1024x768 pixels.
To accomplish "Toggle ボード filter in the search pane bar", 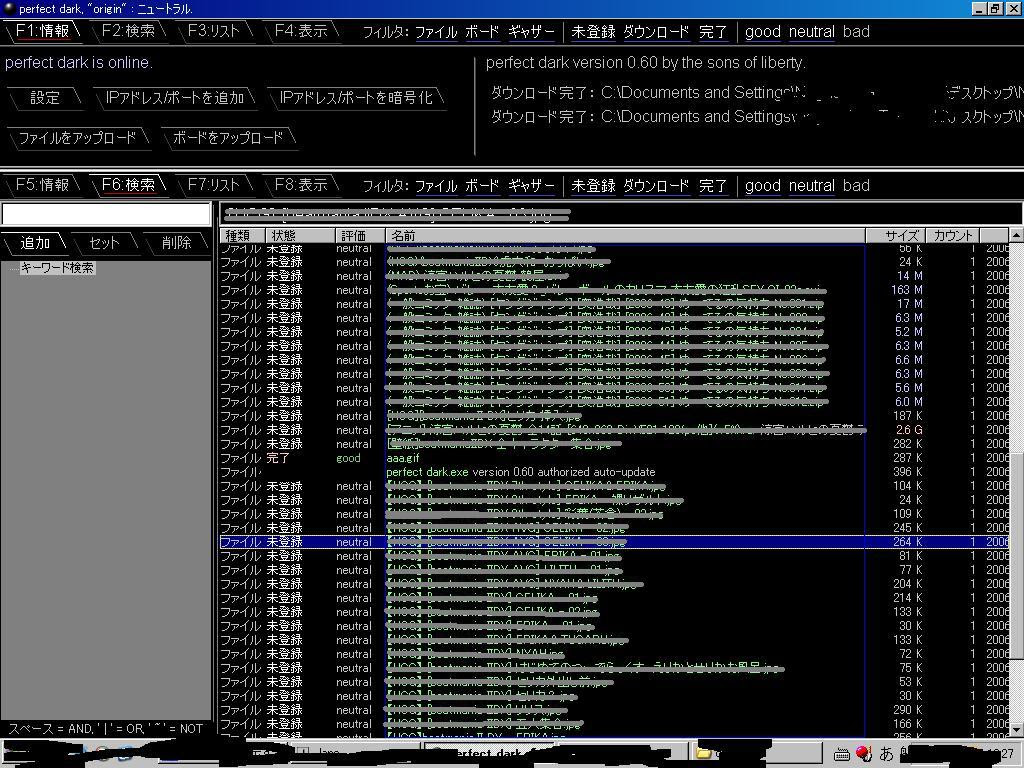I will 482,186.
